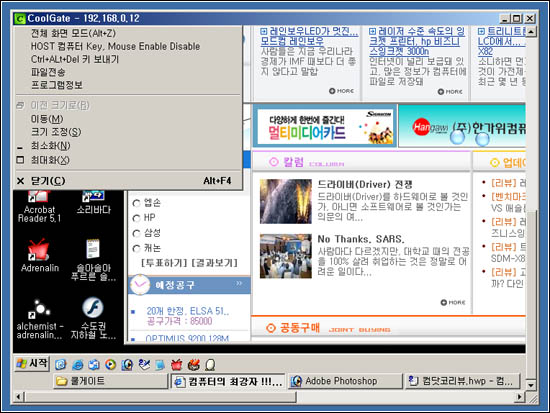Open the No Thanks, SARS. column headline

[x=361, y=239]
